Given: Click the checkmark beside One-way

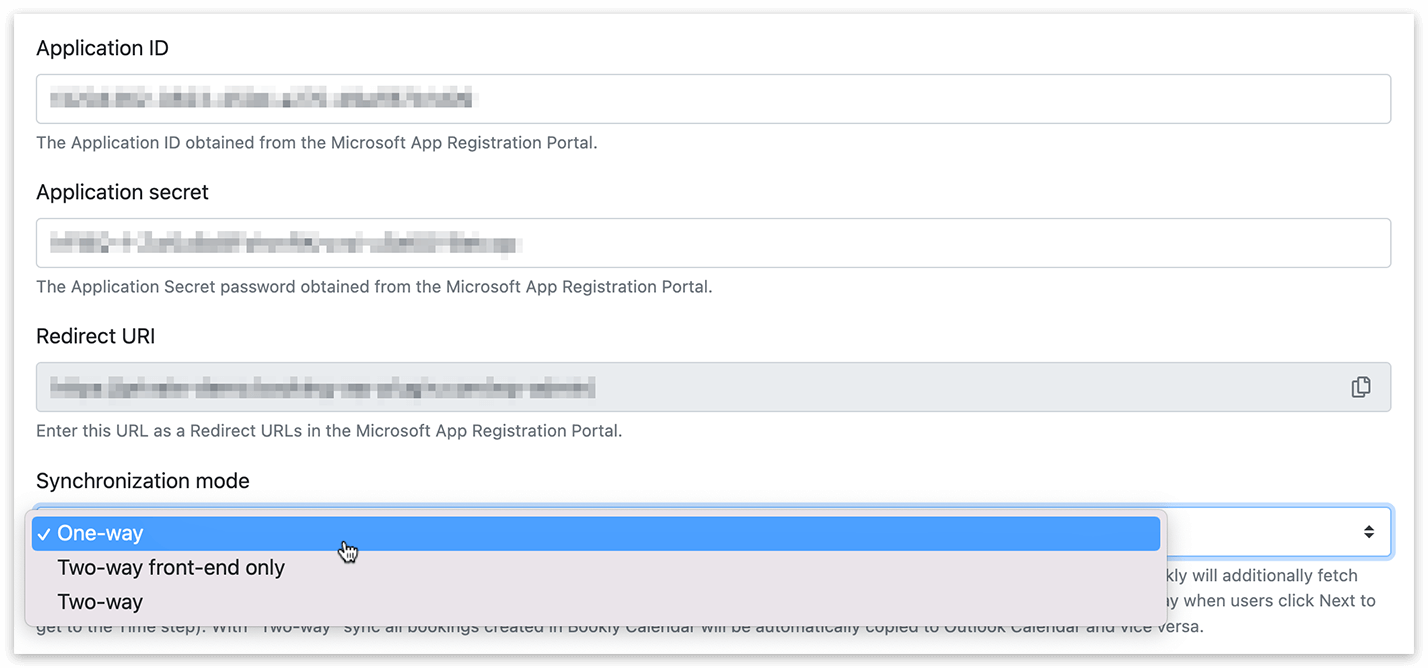Looking at the screenshot, I should pyautogui.click(x=44, y=534).
